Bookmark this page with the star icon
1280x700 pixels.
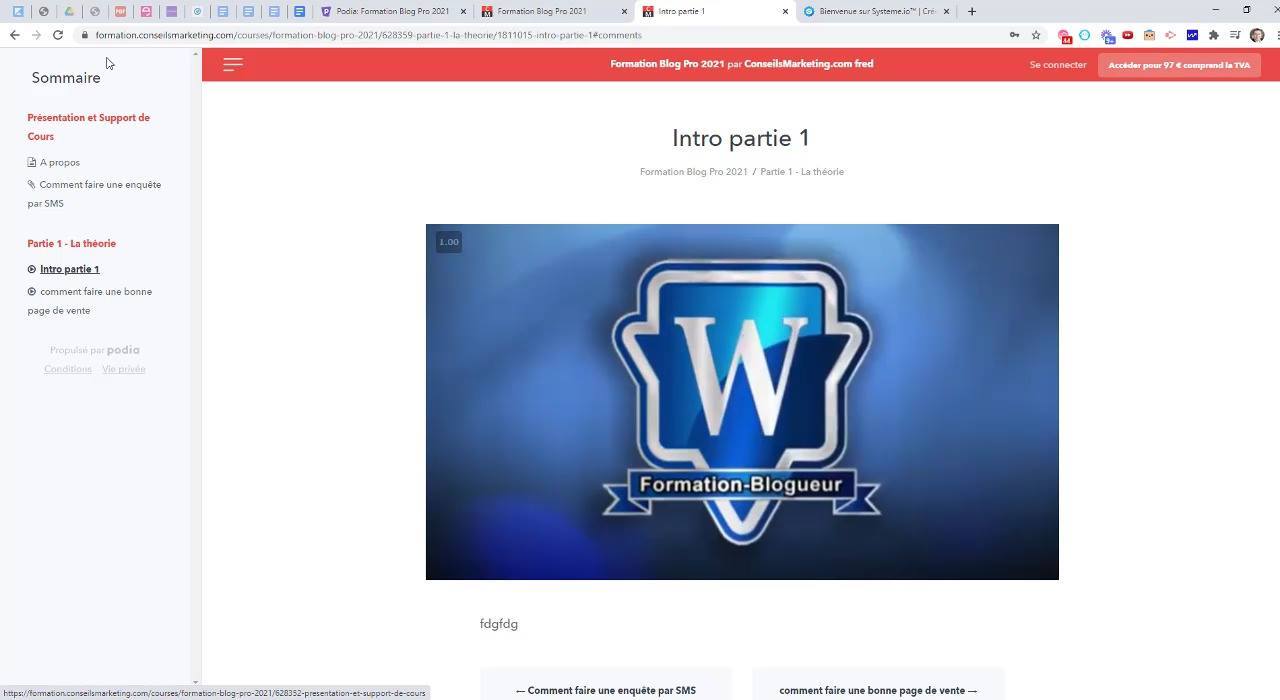(1036, 35)
